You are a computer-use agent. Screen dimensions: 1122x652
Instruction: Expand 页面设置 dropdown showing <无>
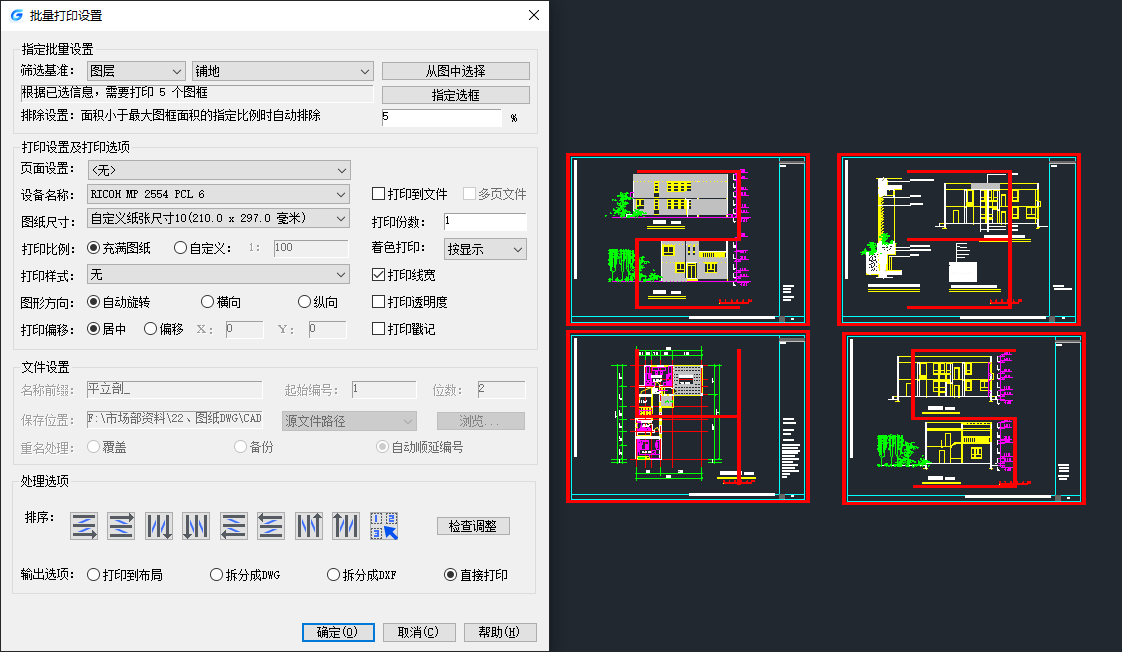[218, 170]
